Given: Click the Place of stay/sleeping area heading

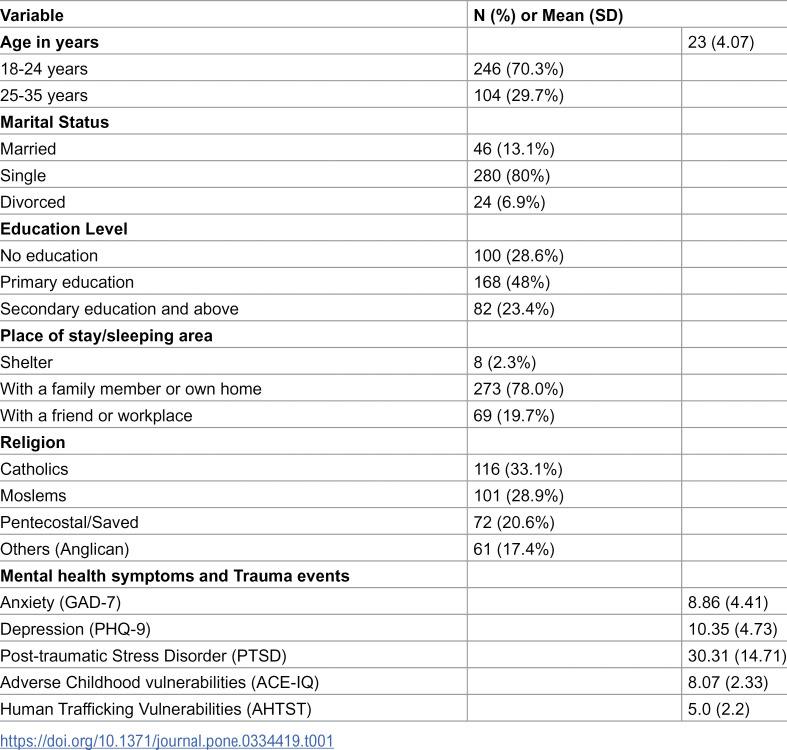Looking at the screenshot, I should click(x=106, y=335).
